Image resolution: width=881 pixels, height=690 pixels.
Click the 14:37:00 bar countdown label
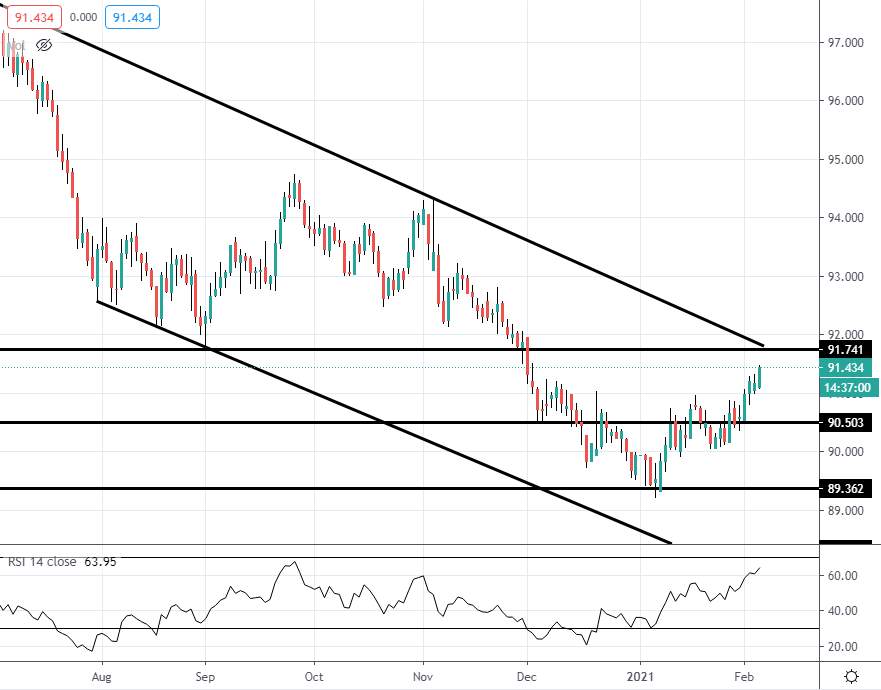pos(849,388)
